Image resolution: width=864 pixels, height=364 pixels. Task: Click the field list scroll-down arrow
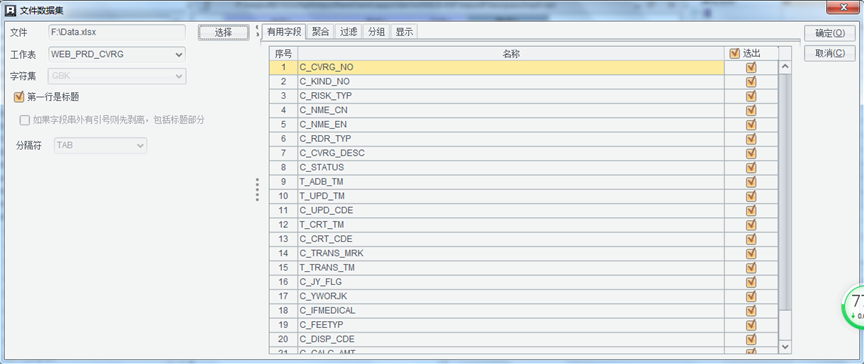pos(785,347)
